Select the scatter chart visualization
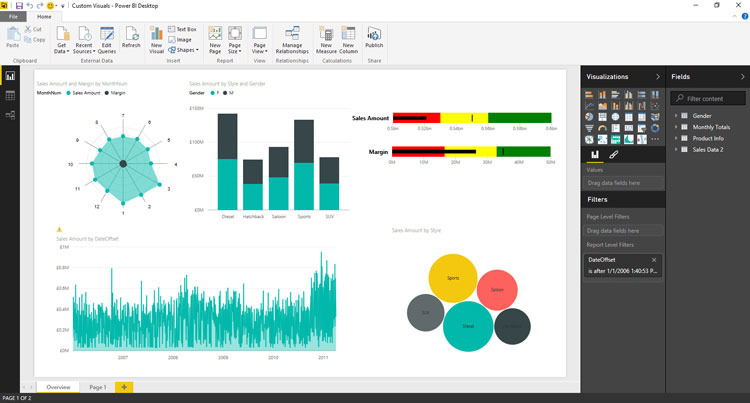This screenshot has width=750, height=403. point(655,106)
